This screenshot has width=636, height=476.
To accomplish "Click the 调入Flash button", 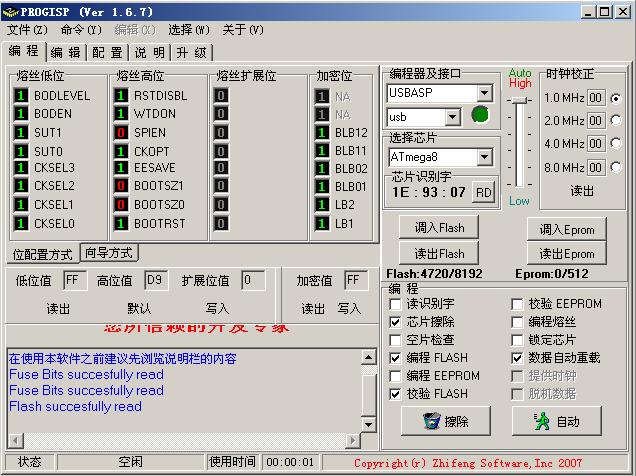I will pos(439,227).
